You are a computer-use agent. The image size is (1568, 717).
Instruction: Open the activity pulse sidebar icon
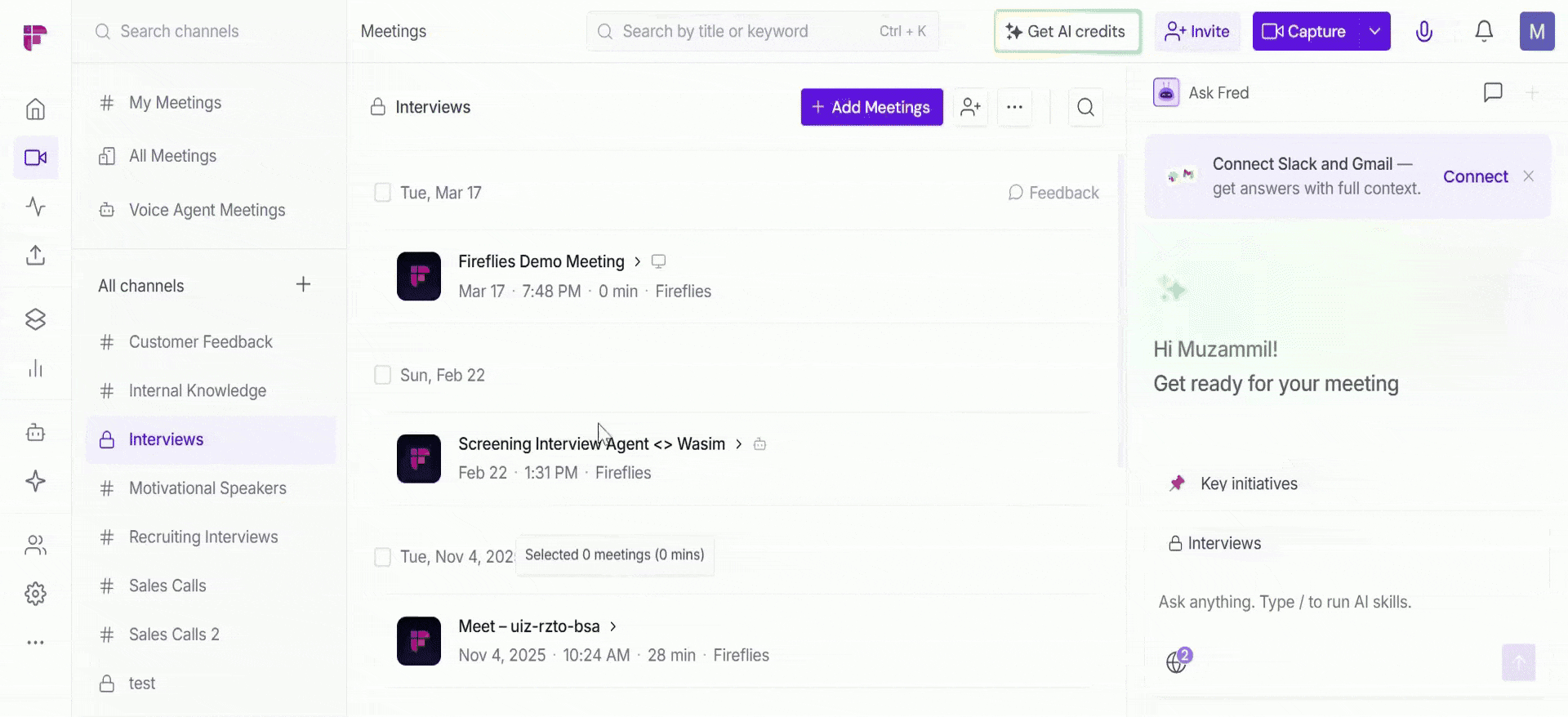point(35,206)
